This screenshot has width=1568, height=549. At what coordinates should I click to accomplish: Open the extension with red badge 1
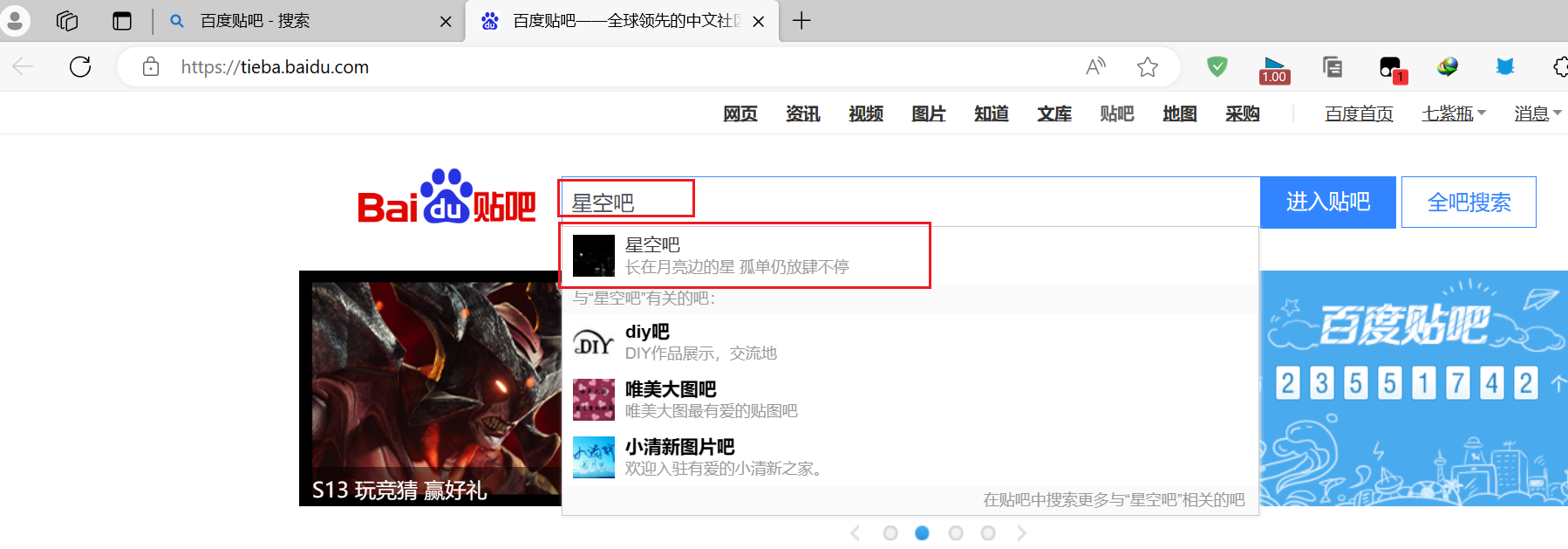click(1392, 69)
